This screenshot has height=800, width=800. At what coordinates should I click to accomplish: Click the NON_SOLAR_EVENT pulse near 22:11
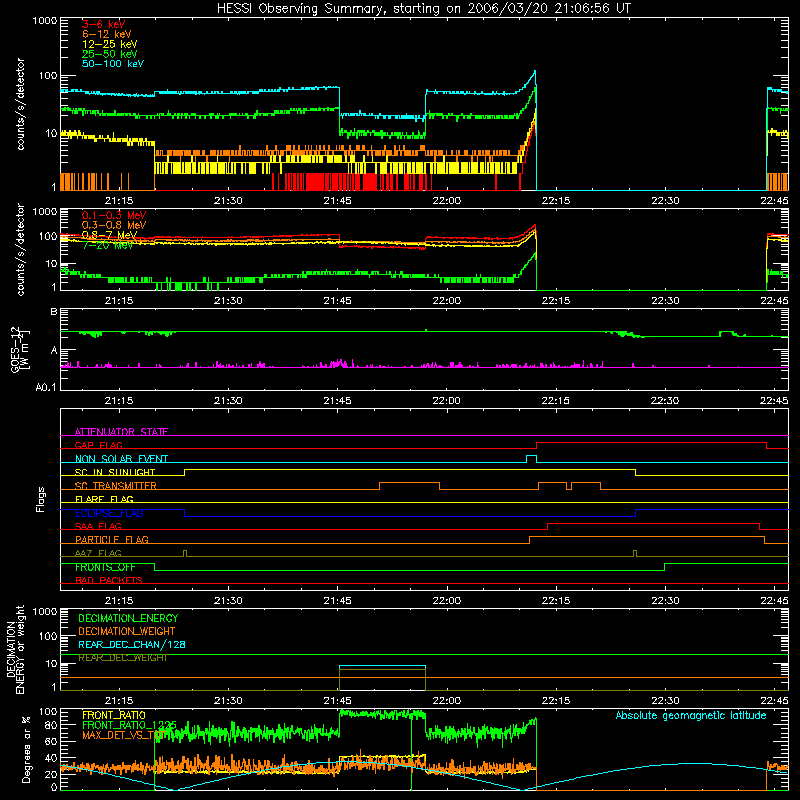coord(531,456)
